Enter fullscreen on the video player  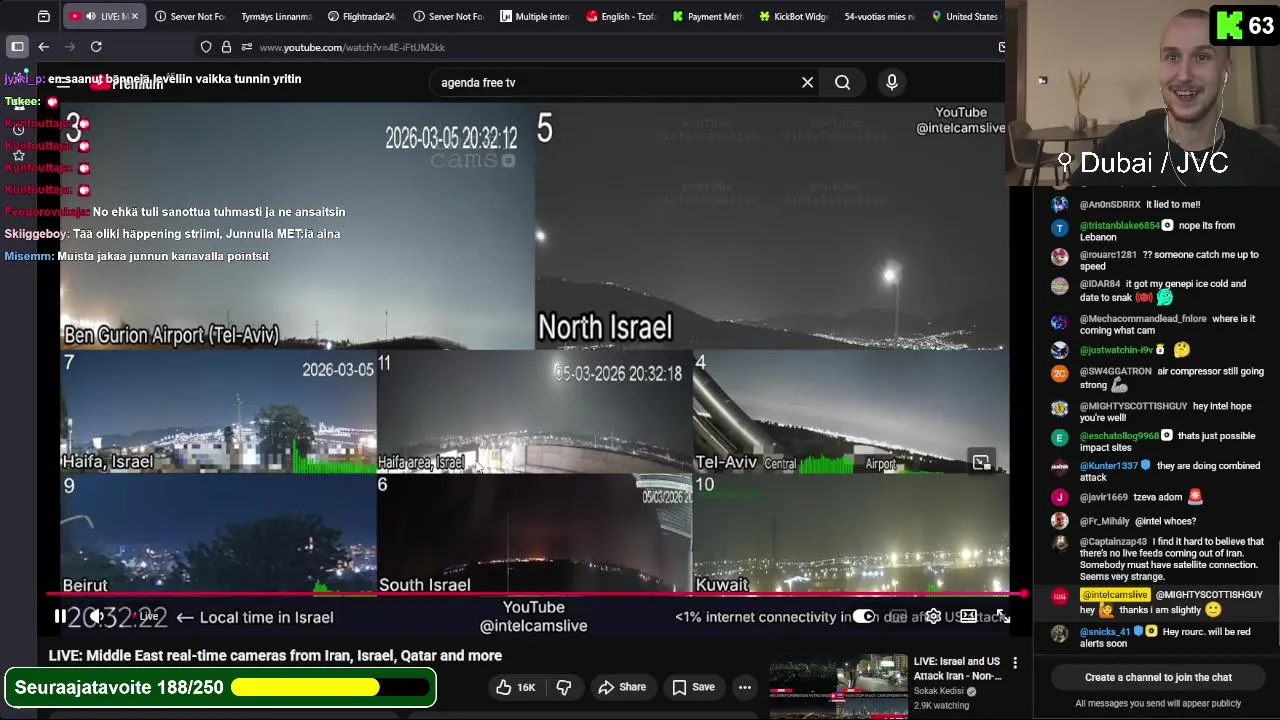1002,617
